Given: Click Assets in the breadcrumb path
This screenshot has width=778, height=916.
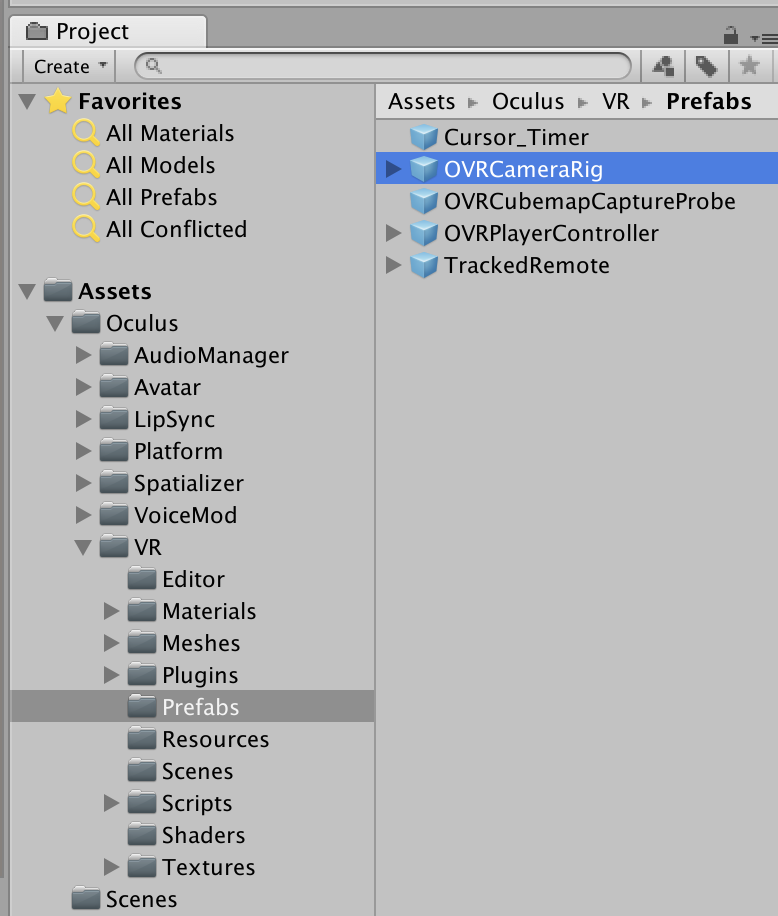Looking at the screenshot, I should point(421,101).
